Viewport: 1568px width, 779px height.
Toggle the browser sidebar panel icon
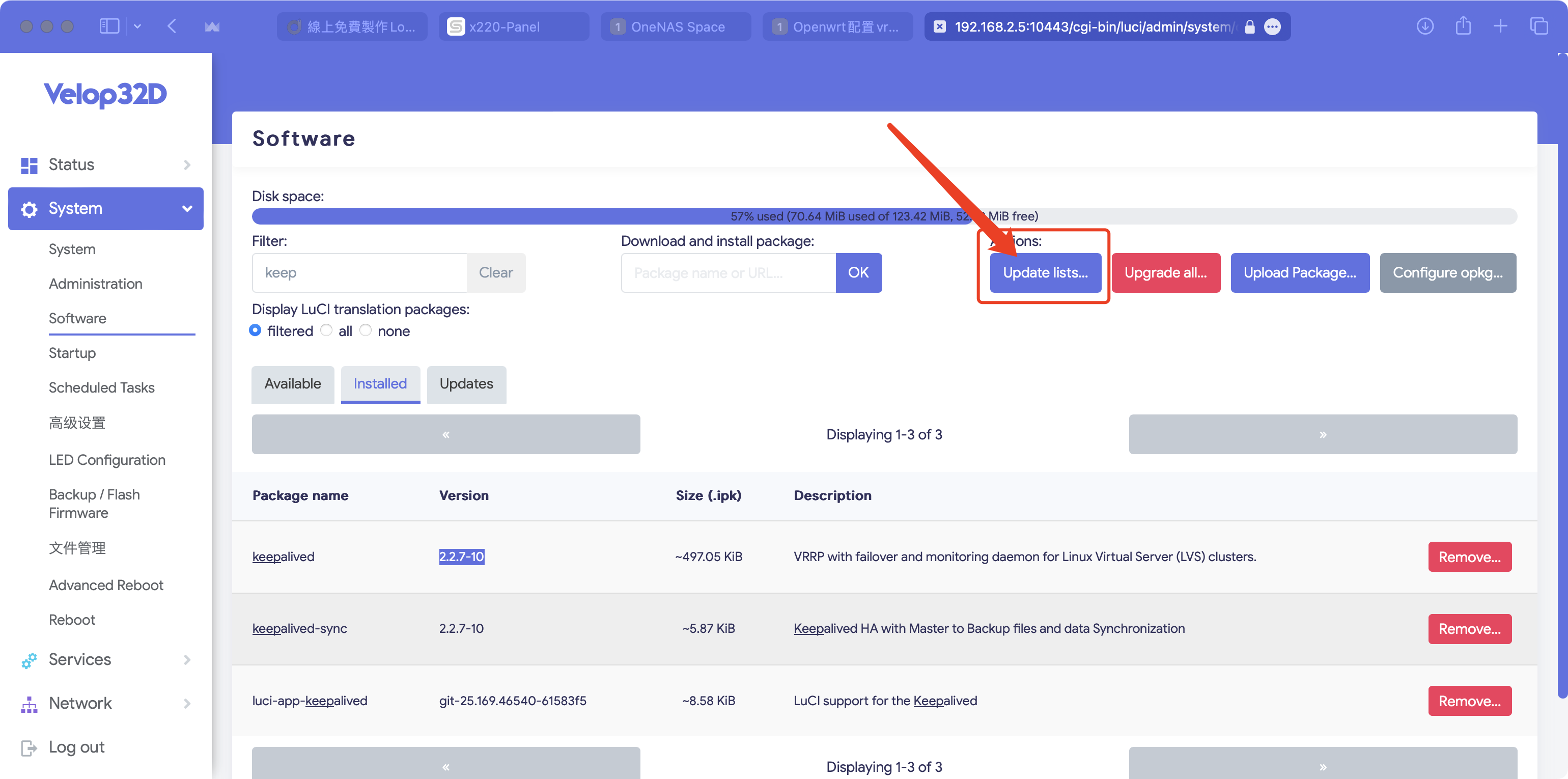[x=109, y=26]
